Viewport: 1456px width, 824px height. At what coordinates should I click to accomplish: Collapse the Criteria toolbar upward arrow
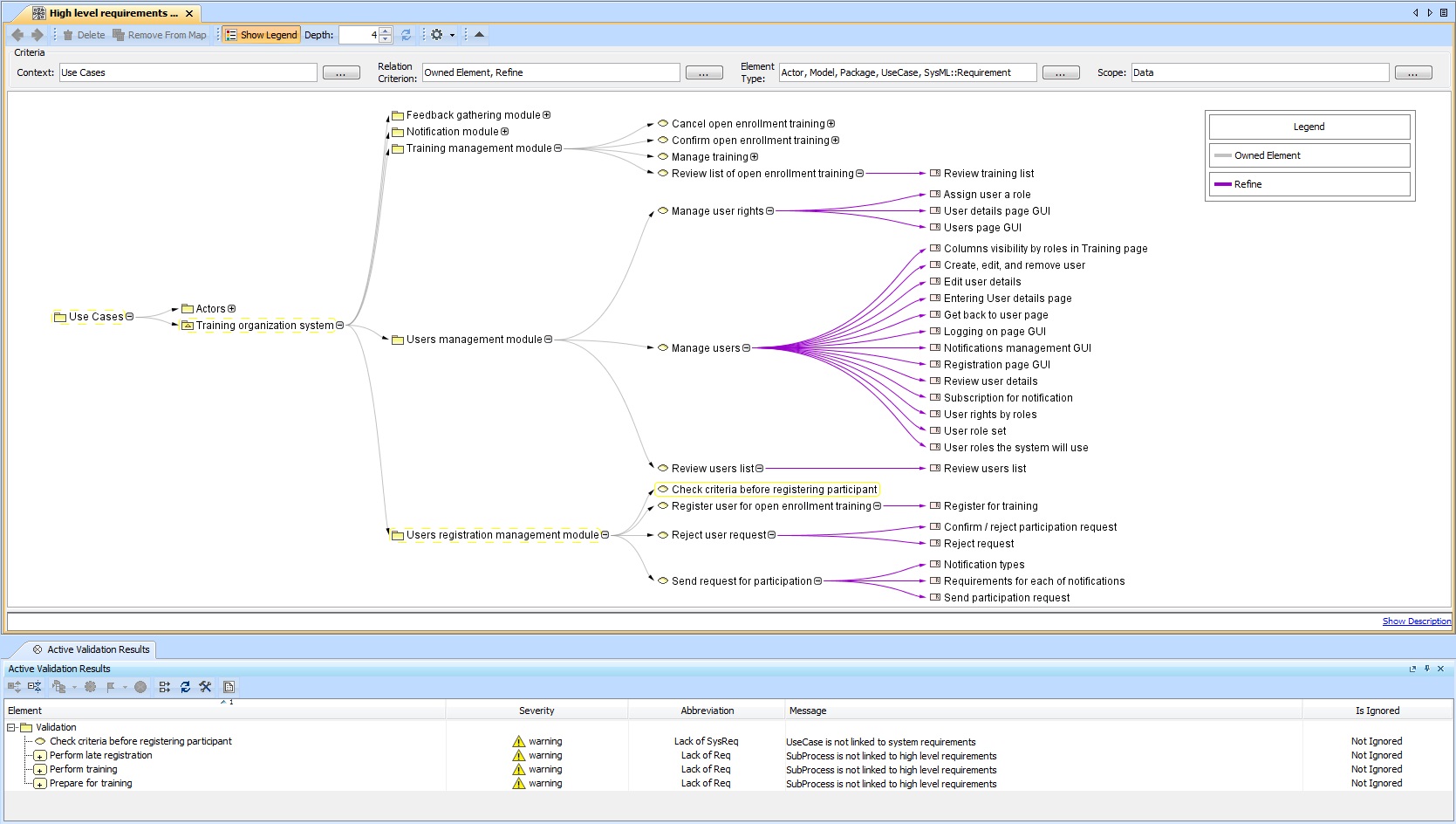[x=478, y=35]
